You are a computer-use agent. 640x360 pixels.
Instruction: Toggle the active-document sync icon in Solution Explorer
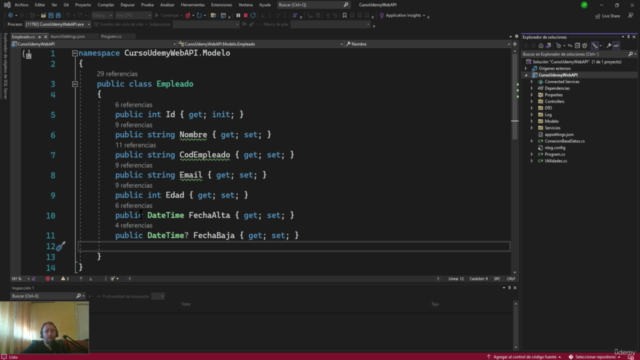coord(570,46)
